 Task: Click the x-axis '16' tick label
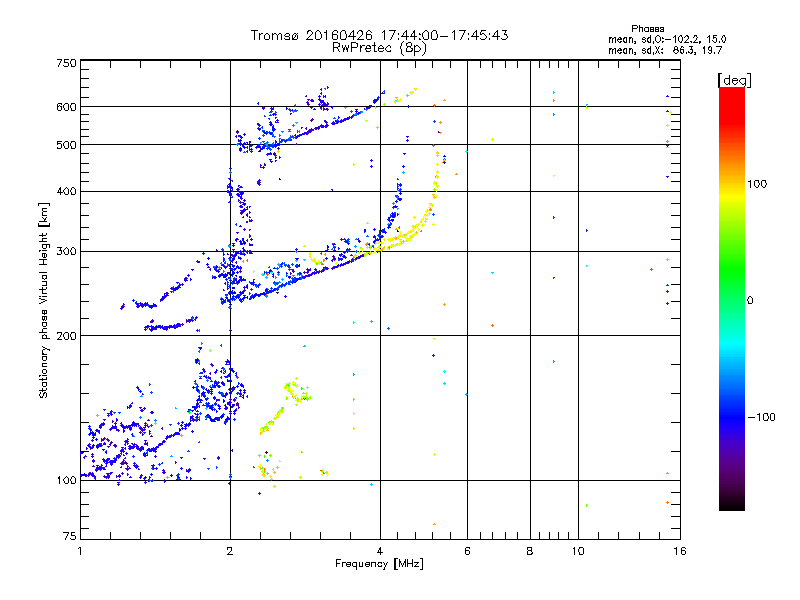[x=680, y=551]
